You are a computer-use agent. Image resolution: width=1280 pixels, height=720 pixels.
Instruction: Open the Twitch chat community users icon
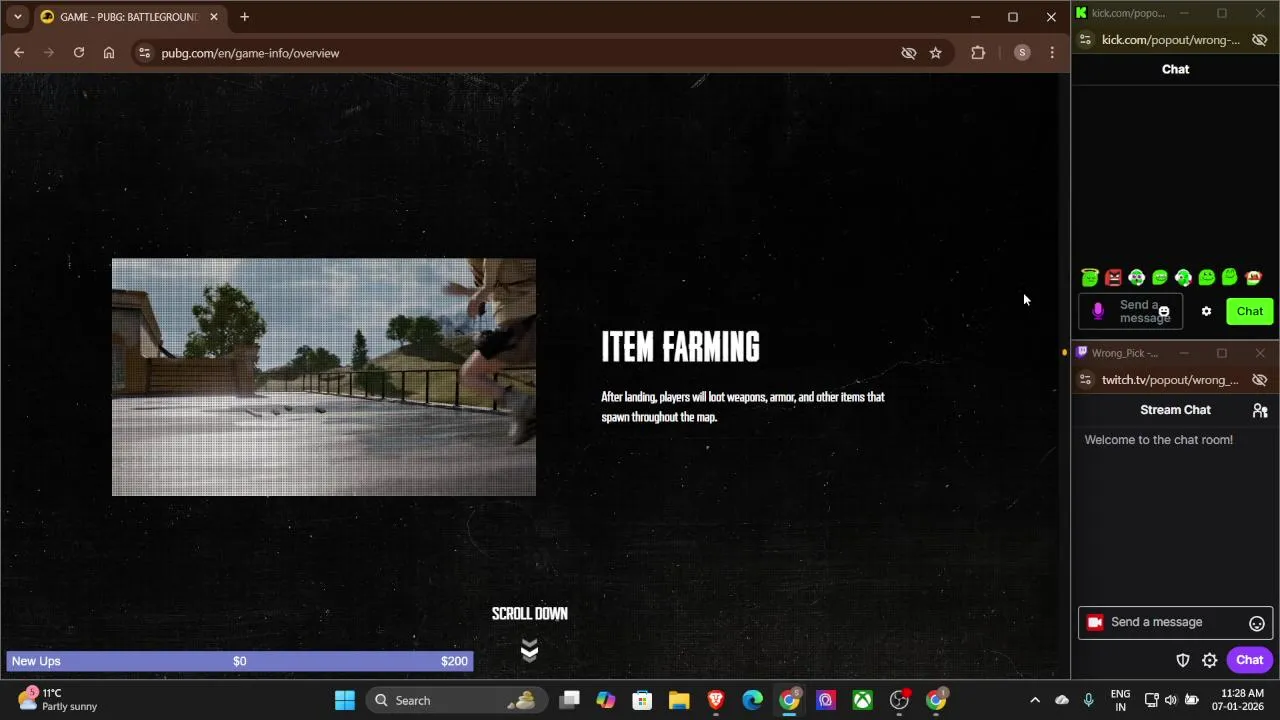point(1260,410)
